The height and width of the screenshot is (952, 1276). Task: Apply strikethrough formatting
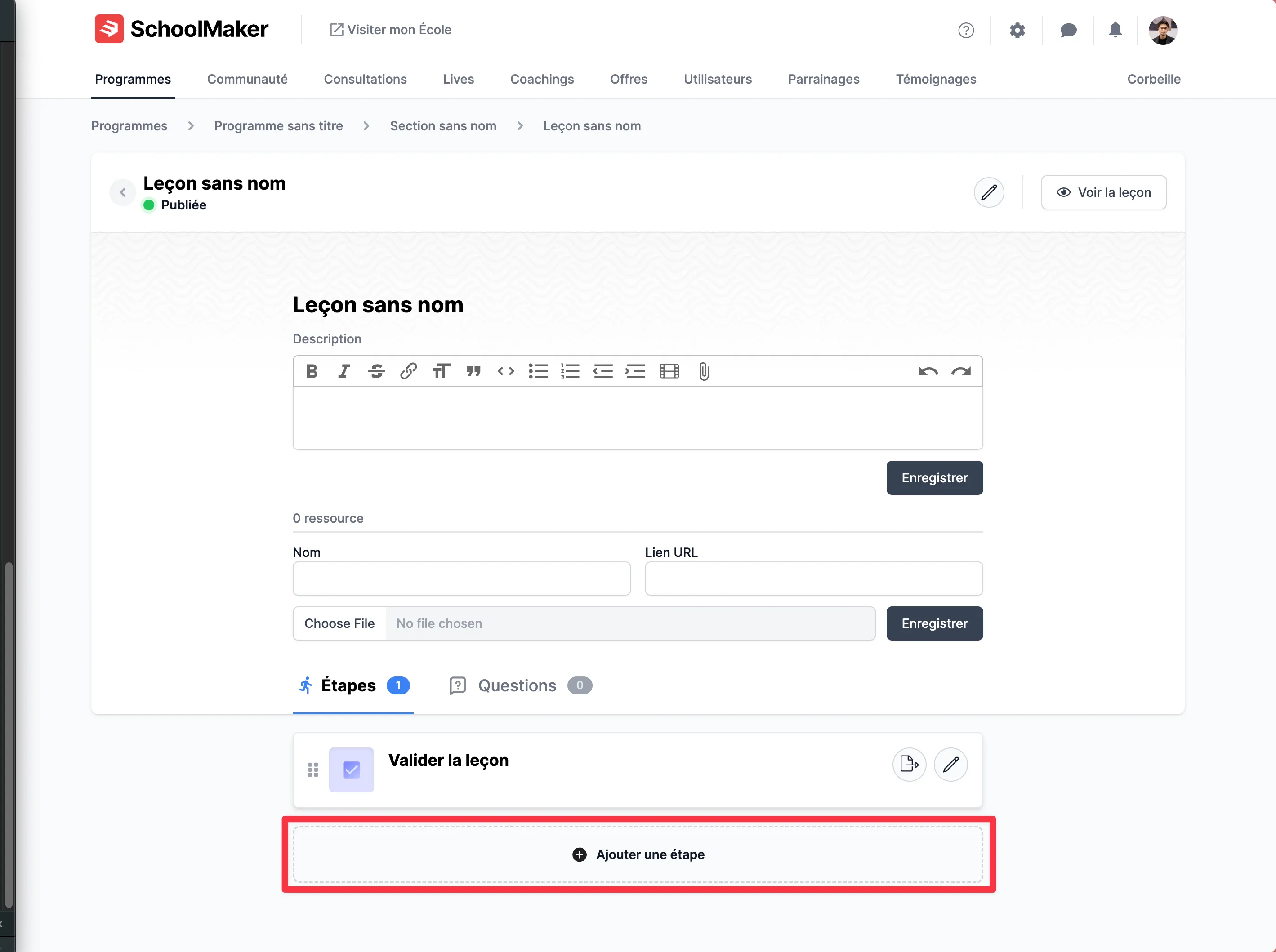pos(376,371)
